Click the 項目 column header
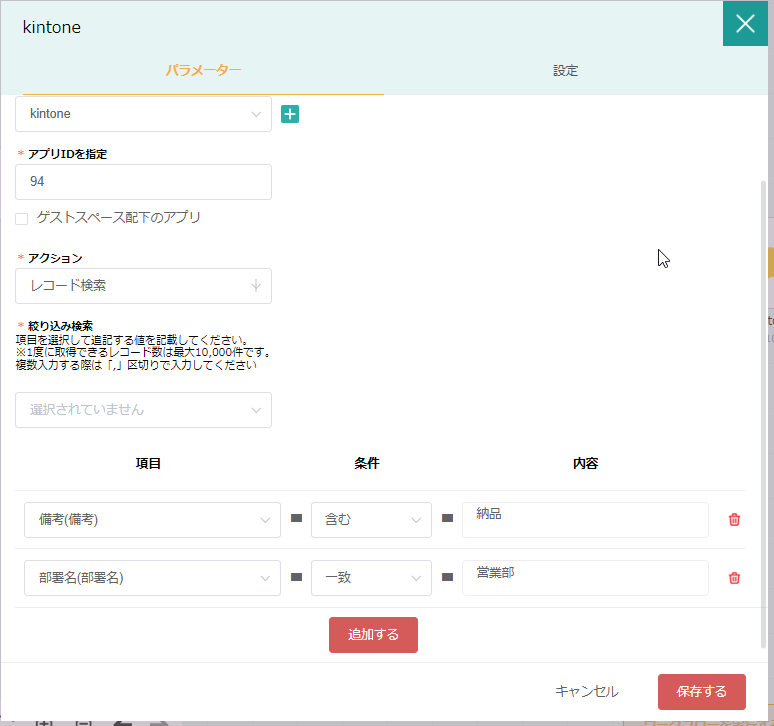The height and width of the screenshot is (726, 774). click(x=148, y=463)
